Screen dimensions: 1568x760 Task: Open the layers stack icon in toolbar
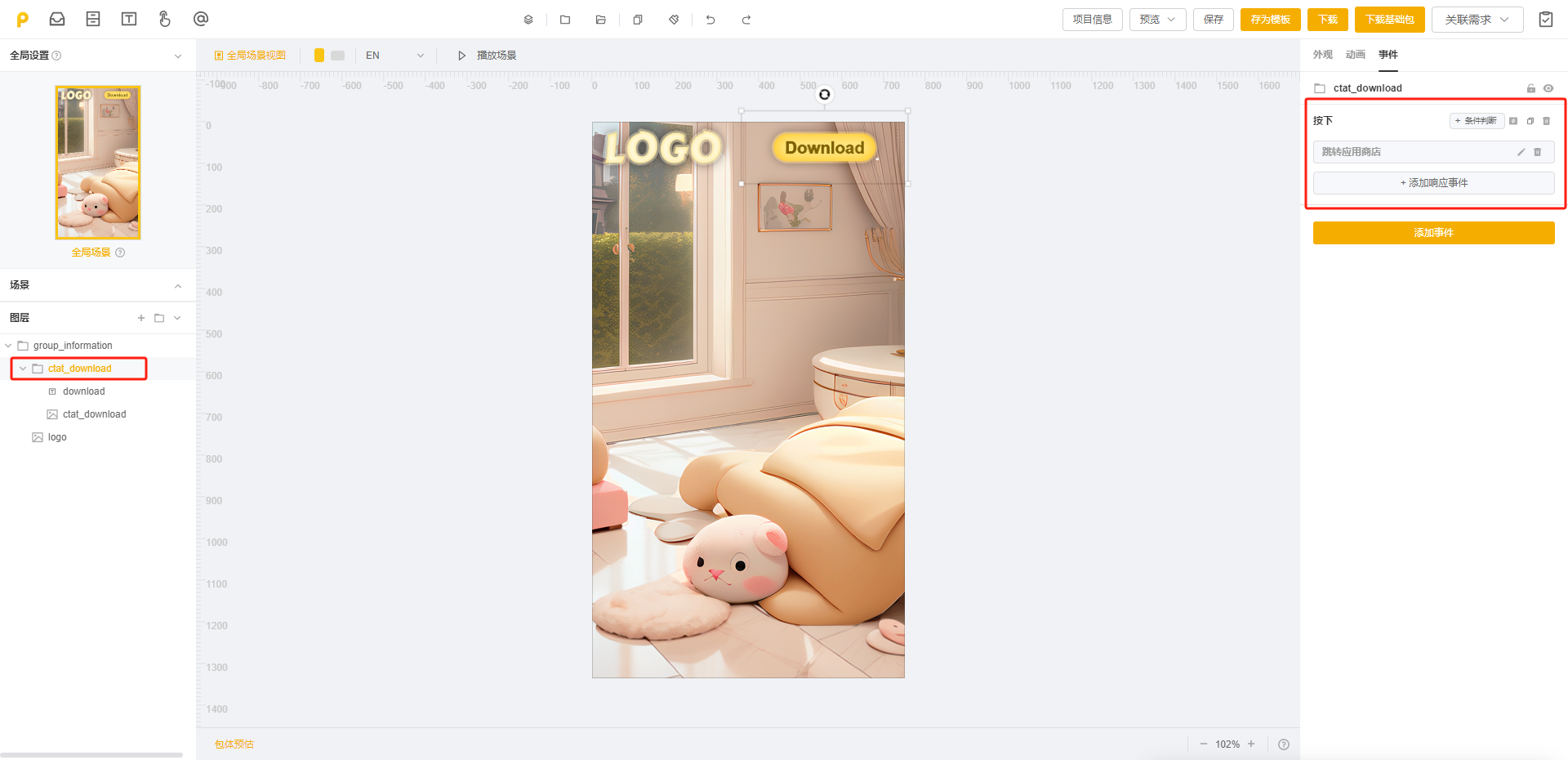[528, 20]
